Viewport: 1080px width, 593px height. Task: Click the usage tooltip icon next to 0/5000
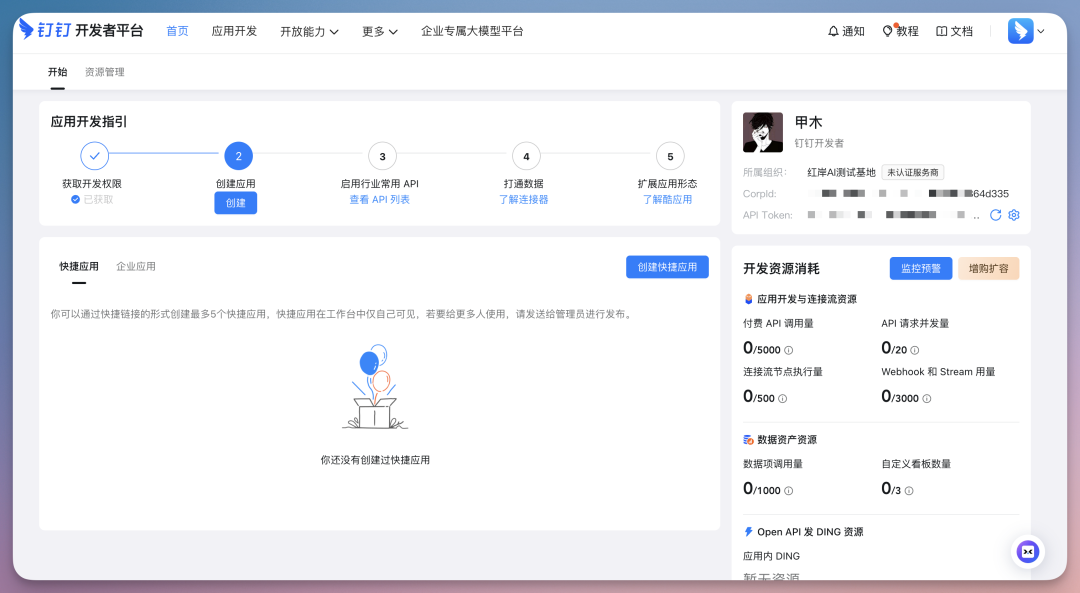tap(789, 350)
